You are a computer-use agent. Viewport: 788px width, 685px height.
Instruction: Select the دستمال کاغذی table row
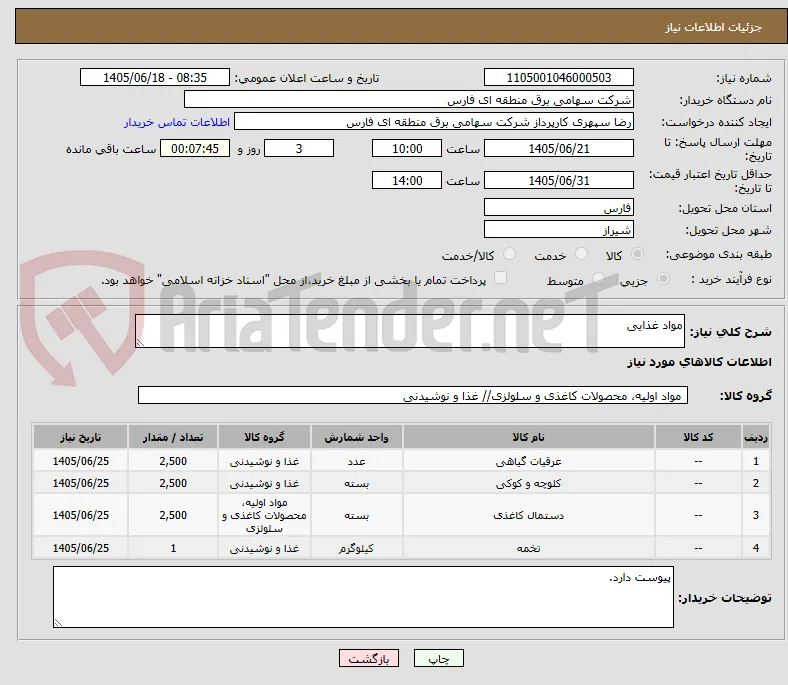coord(402,515)
